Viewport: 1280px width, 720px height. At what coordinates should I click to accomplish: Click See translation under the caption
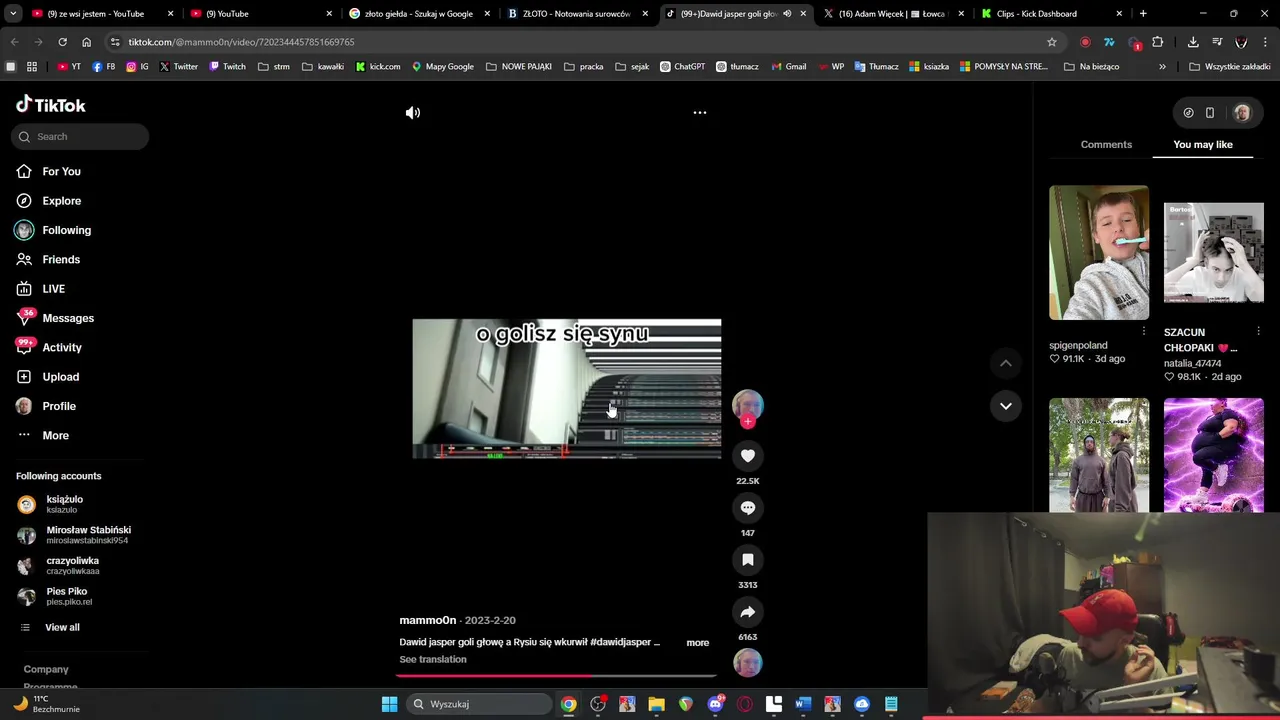(x=433, y=660)
